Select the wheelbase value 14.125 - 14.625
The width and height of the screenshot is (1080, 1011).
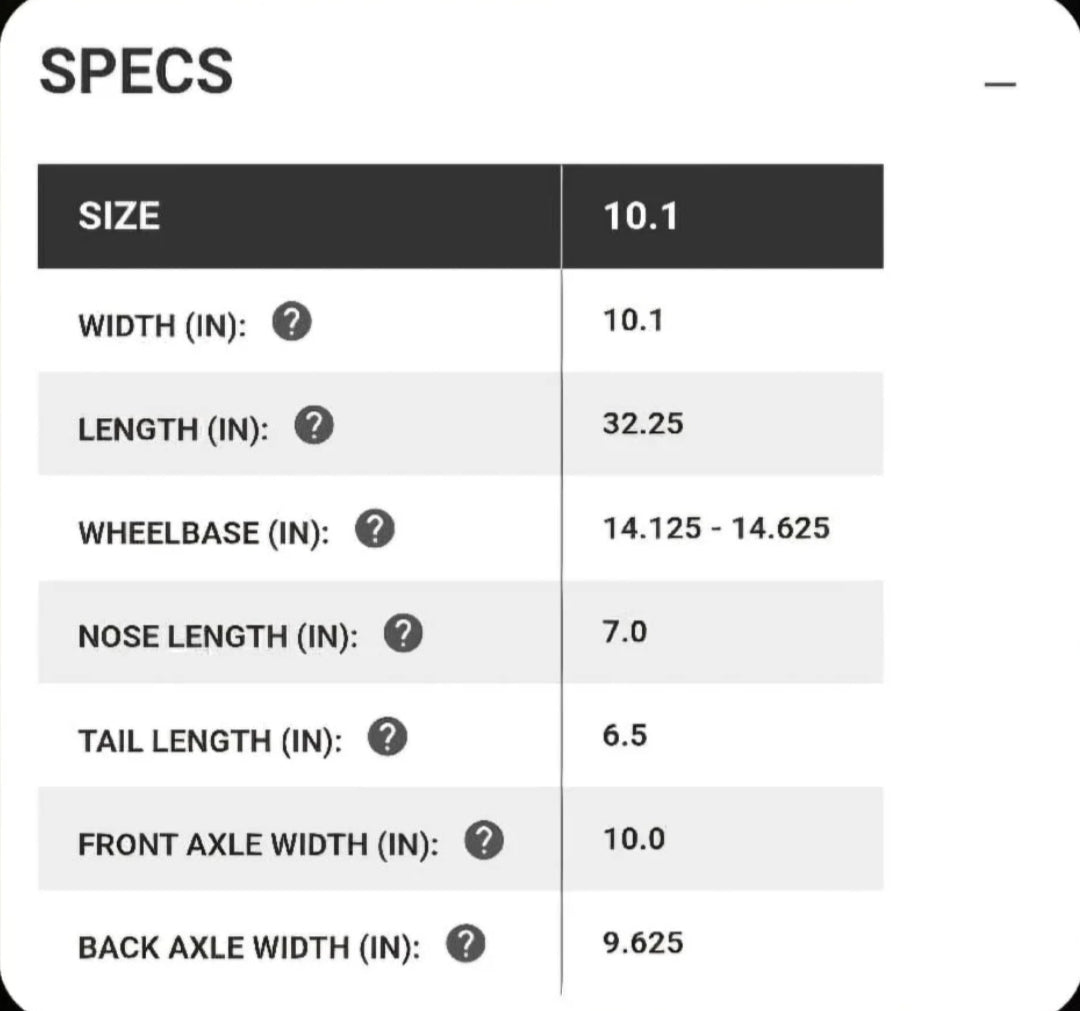click(x=716, y=528)
